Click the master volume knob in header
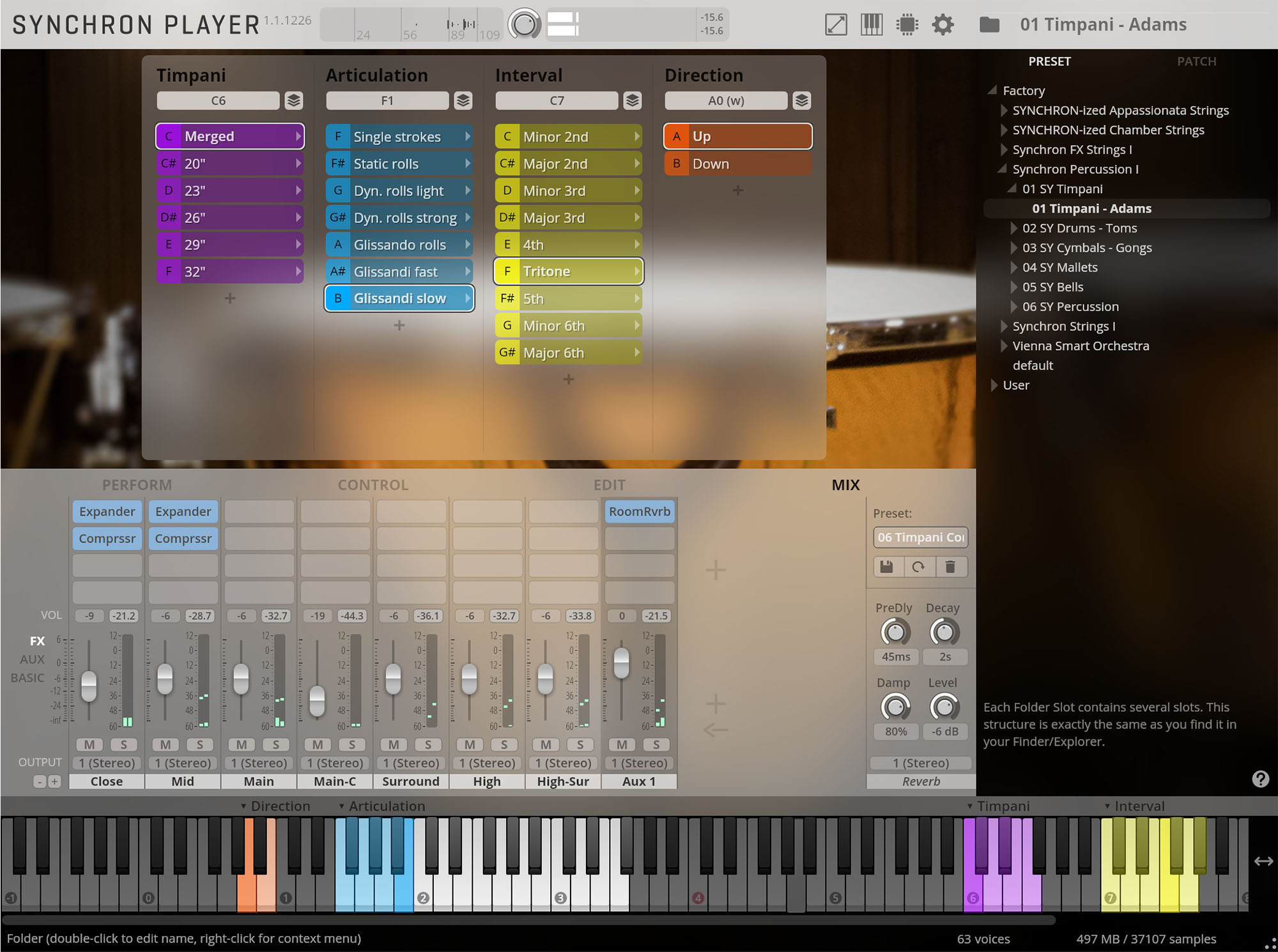 pos(524,25)
